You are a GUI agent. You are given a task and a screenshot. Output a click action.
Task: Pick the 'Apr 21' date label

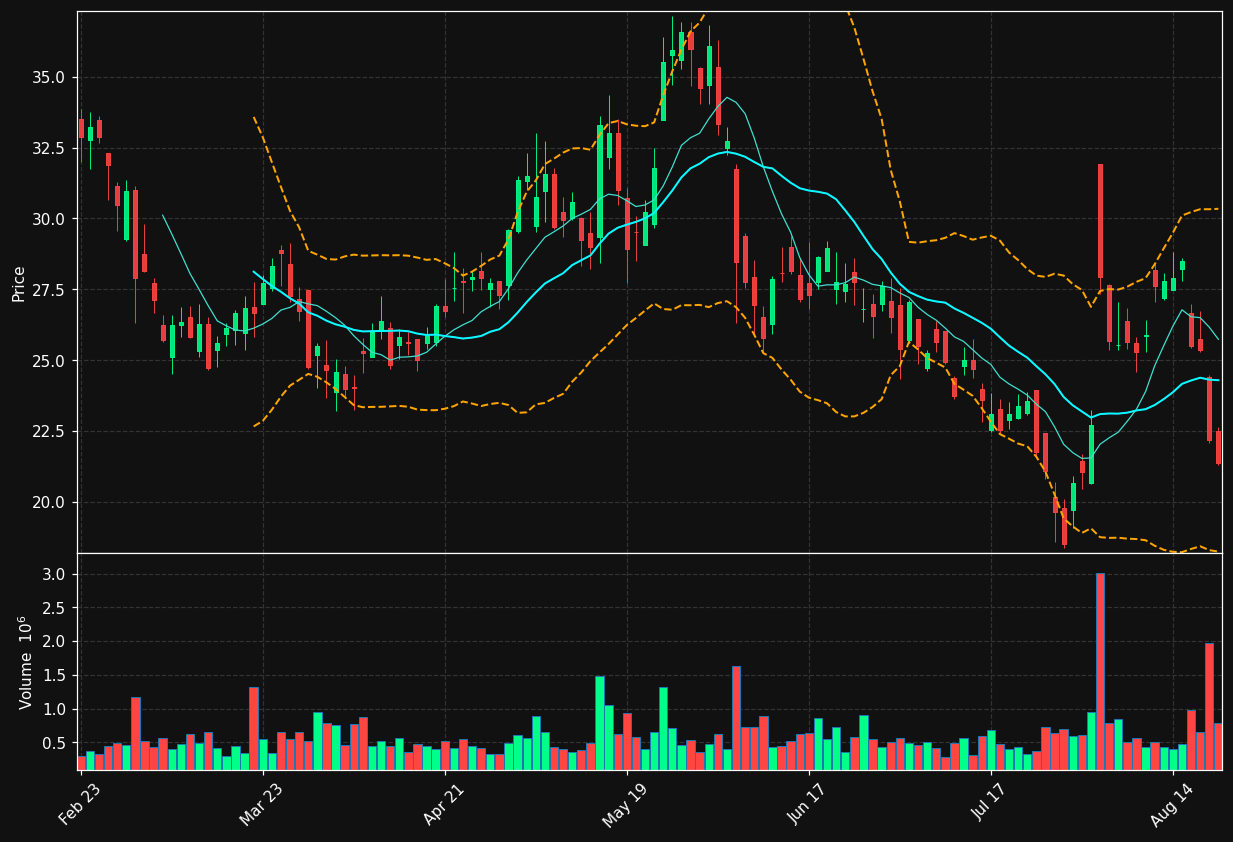click(442, 804)
